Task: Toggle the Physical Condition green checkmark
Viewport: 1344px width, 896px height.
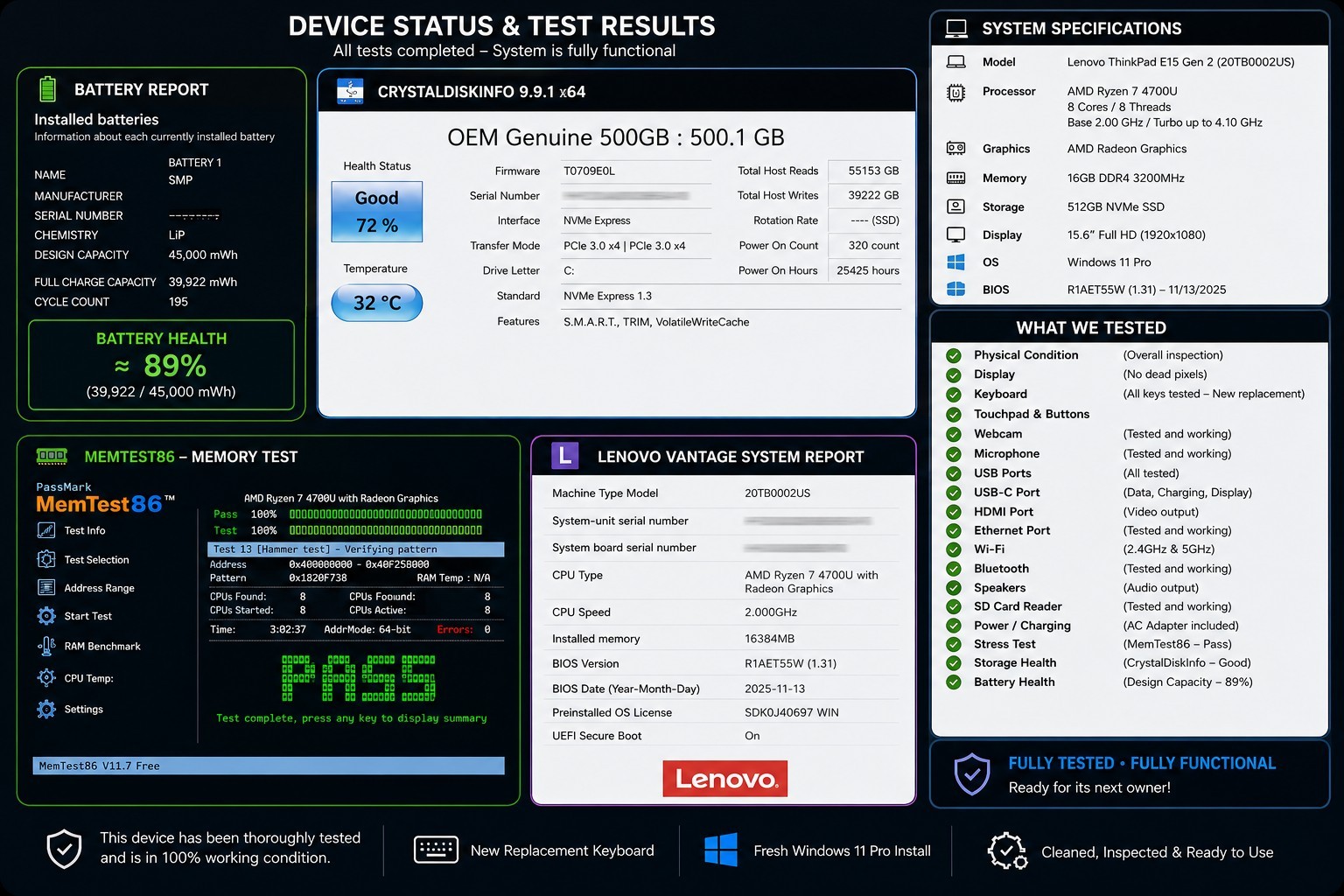Action: click(954, 355)
